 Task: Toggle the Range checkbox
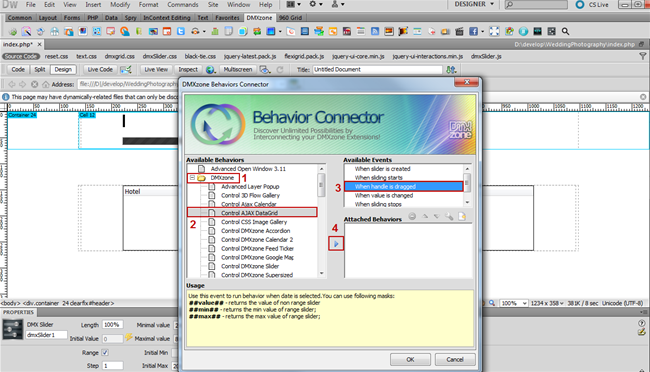[105, 353]
